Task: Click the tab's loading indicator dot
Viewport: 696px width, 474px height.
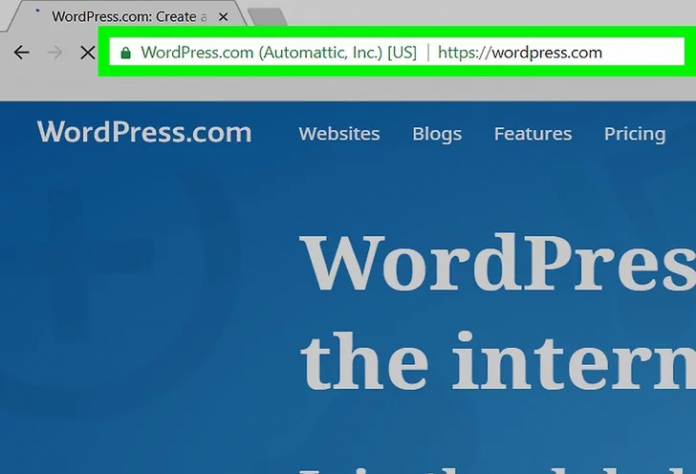Action: (x=38, y=11)
